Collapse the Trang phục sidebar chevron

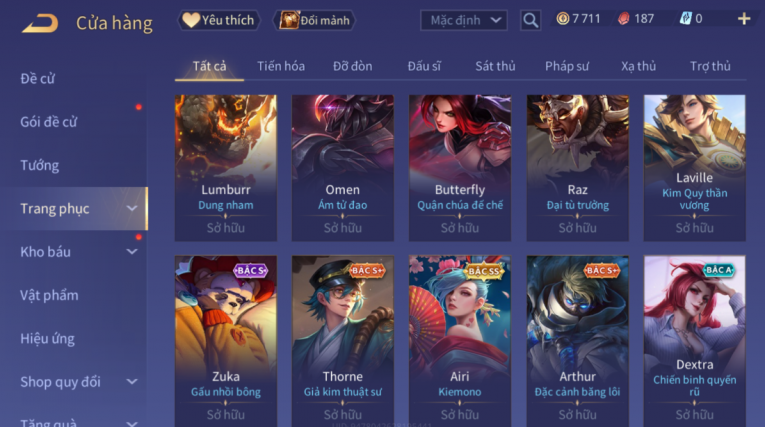[x=132, y=208]
